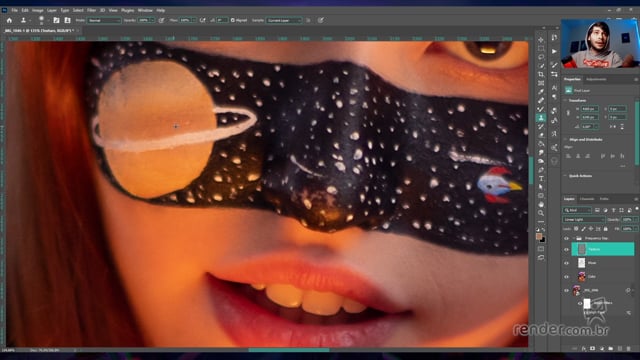Click the Texture layer thumbnail
This screenshot has height=360, width=640.
(x=582, y=249)
